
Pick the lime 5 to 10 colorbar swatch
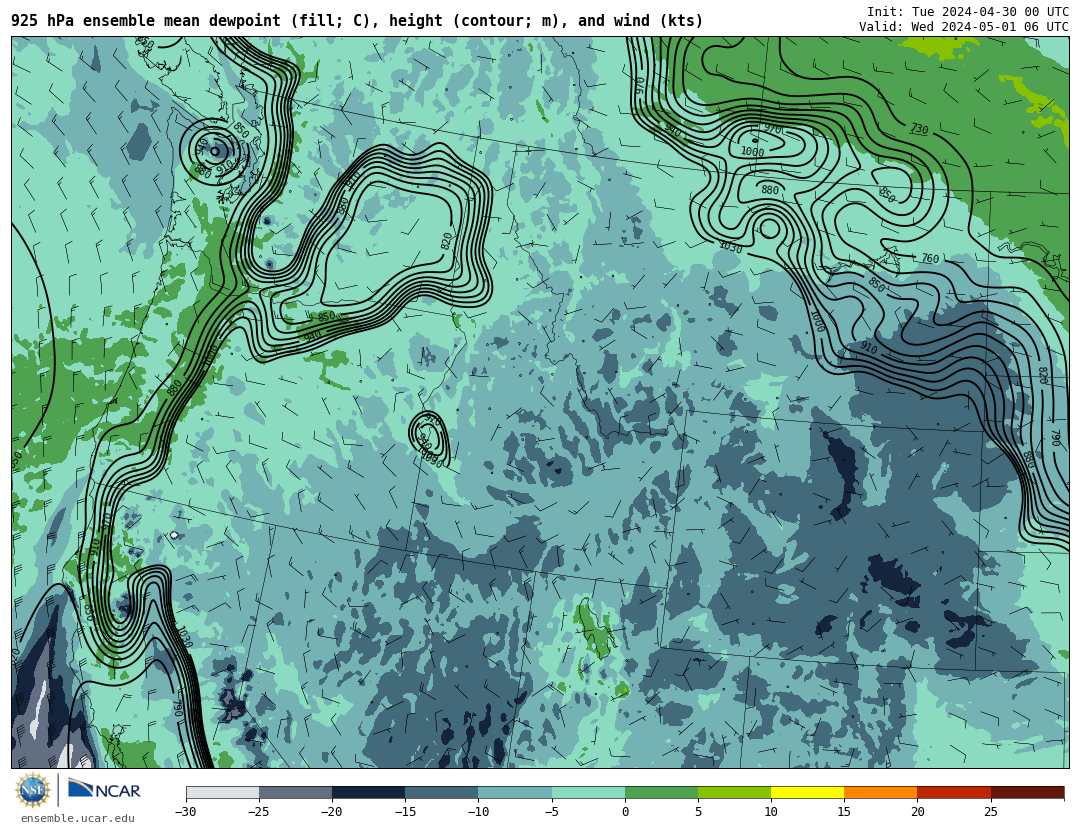point(734,792)
